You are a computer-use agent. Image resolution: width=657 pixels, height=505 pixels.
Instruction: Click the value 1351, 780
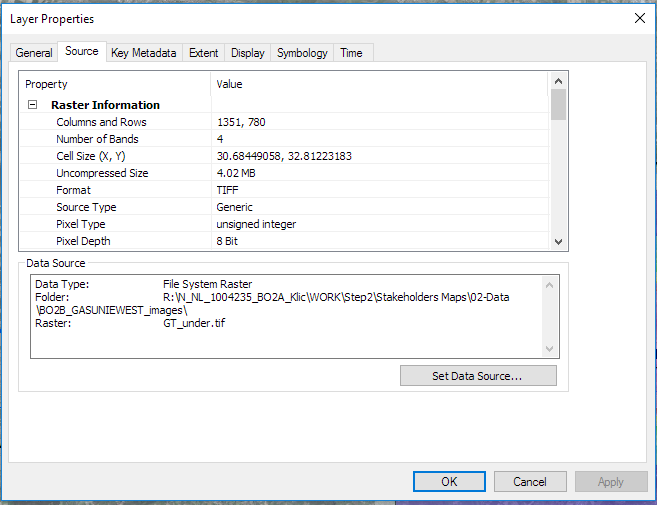[241, 122]
